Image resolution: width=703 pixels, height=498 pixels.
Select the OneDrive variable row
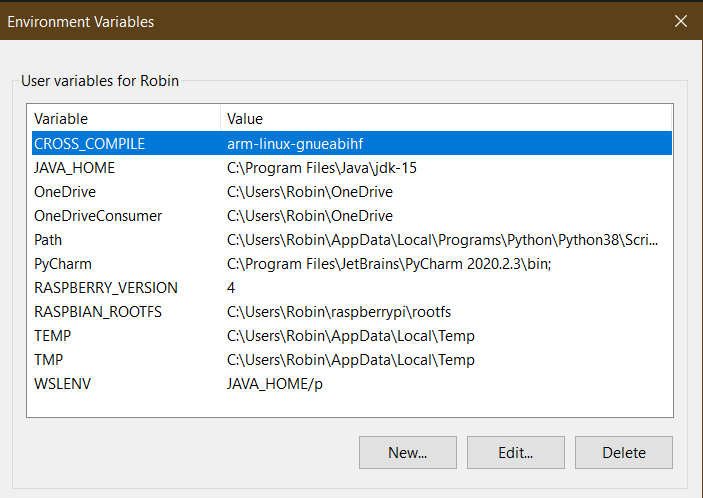(x=352, y=192)
